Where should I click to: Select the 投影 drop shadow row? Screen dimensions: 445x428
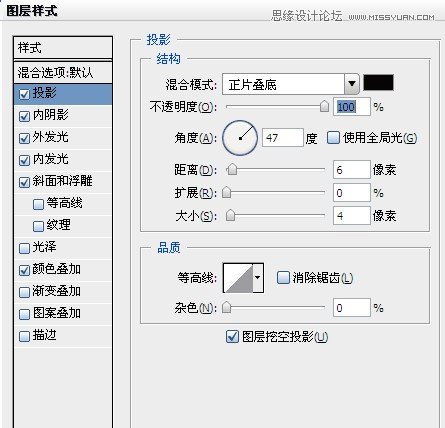(63, 94)
